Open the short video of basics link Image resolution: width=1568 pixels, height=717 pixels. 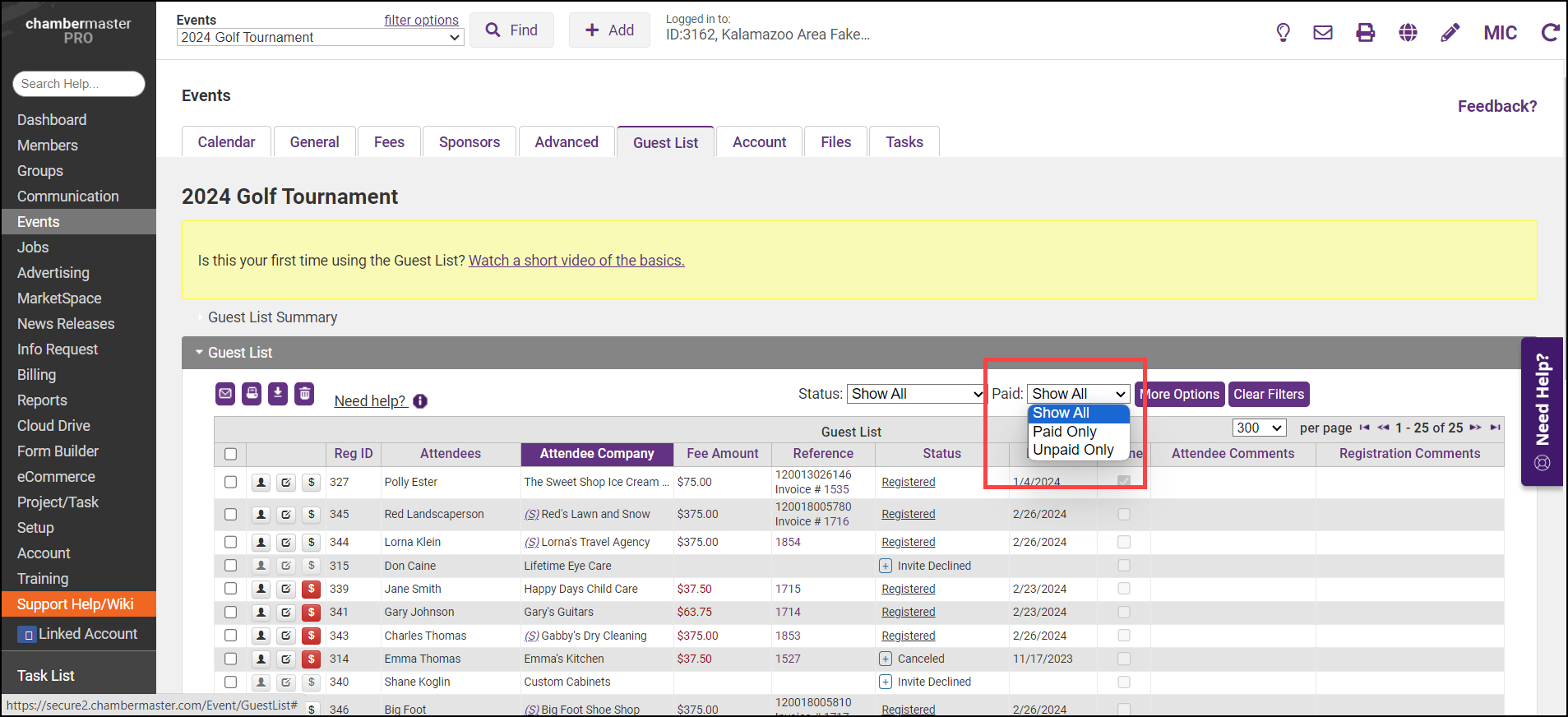pos(576,261)
